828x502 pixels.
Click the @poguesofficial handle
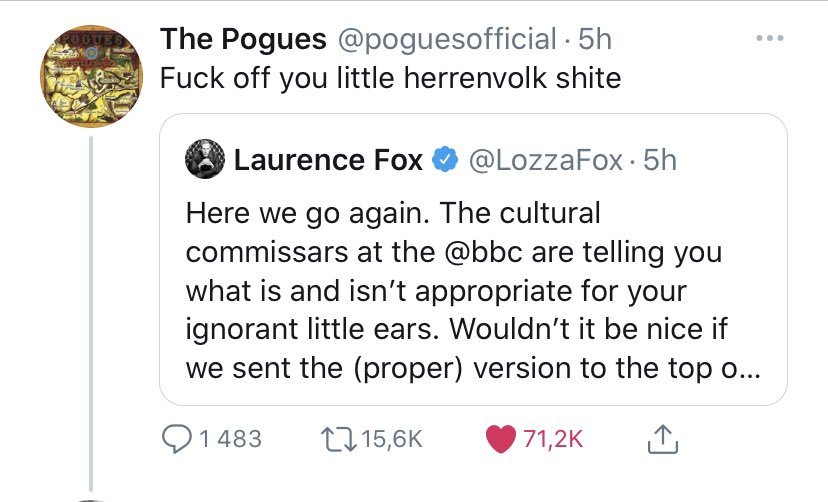pos(446,39)
